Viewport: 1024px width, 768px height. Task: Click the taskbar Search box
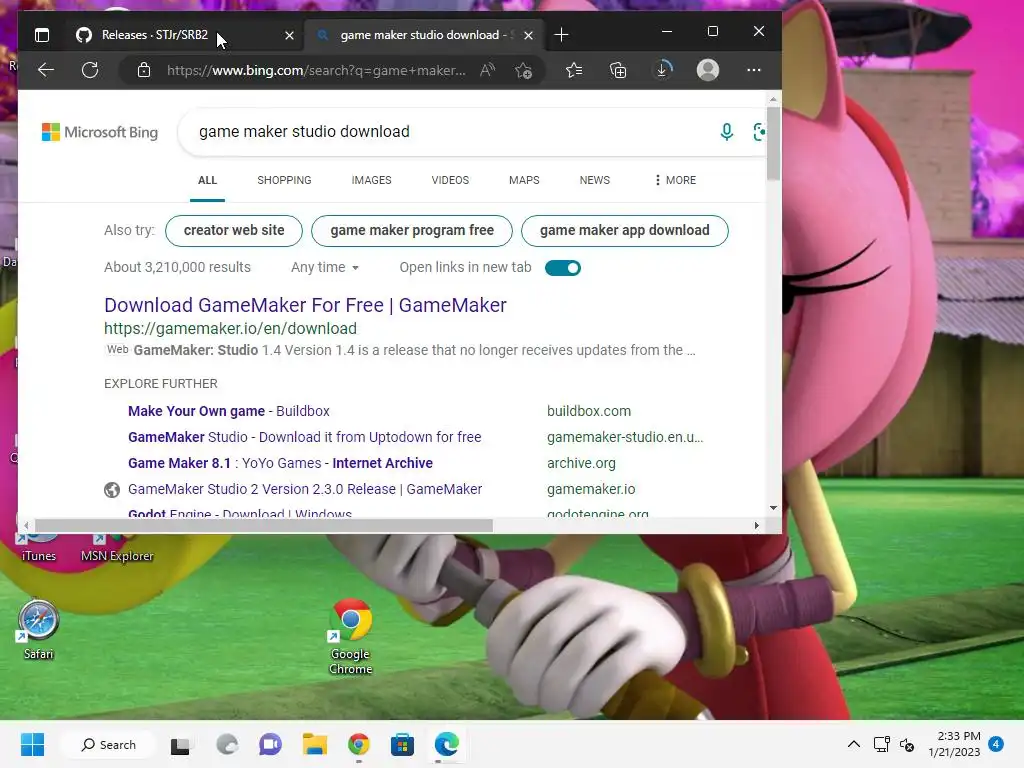pos(108,744)
